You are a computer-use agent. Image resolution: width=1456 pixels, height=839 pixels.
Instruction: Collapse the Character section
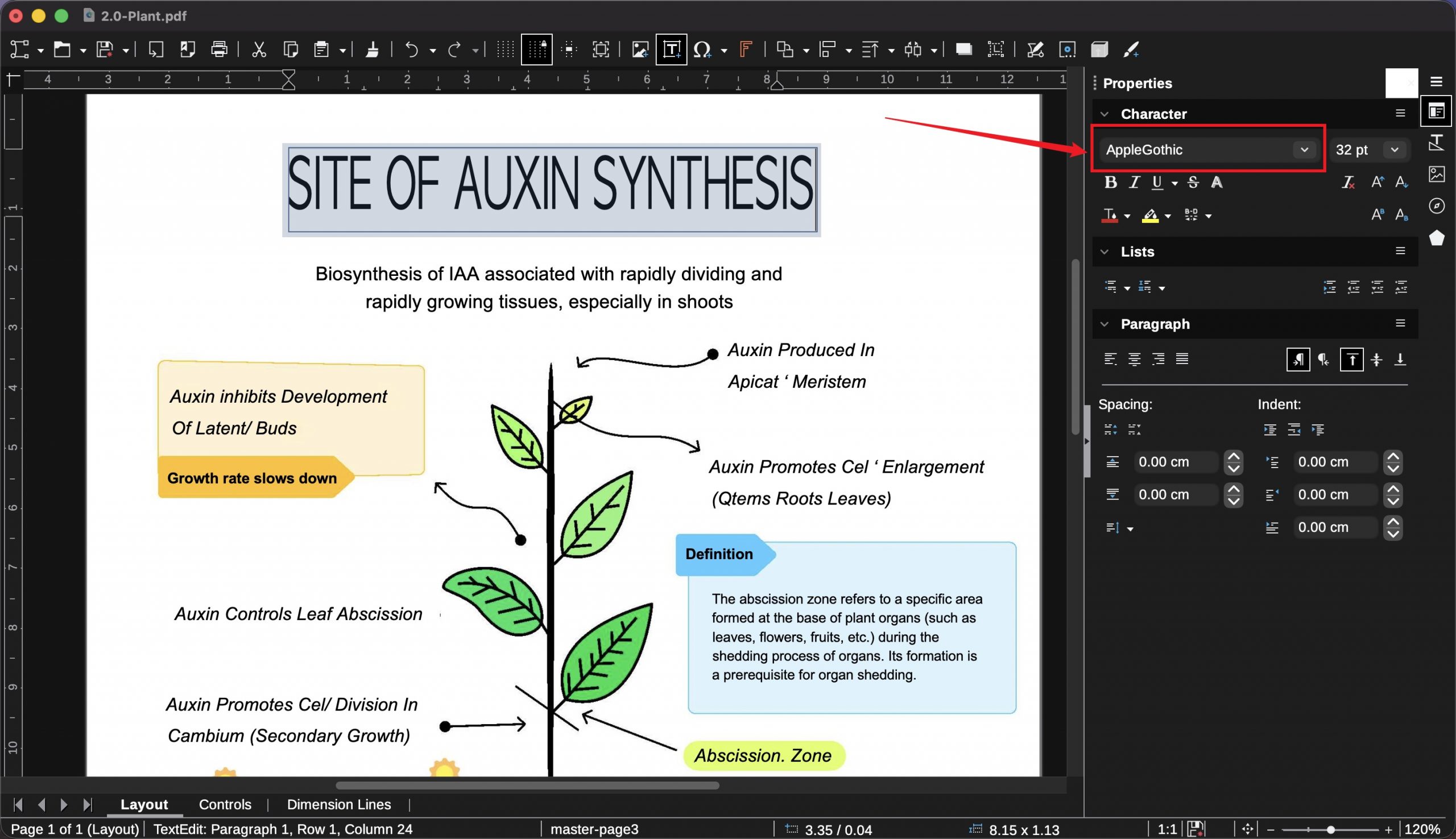point(1104,114)
